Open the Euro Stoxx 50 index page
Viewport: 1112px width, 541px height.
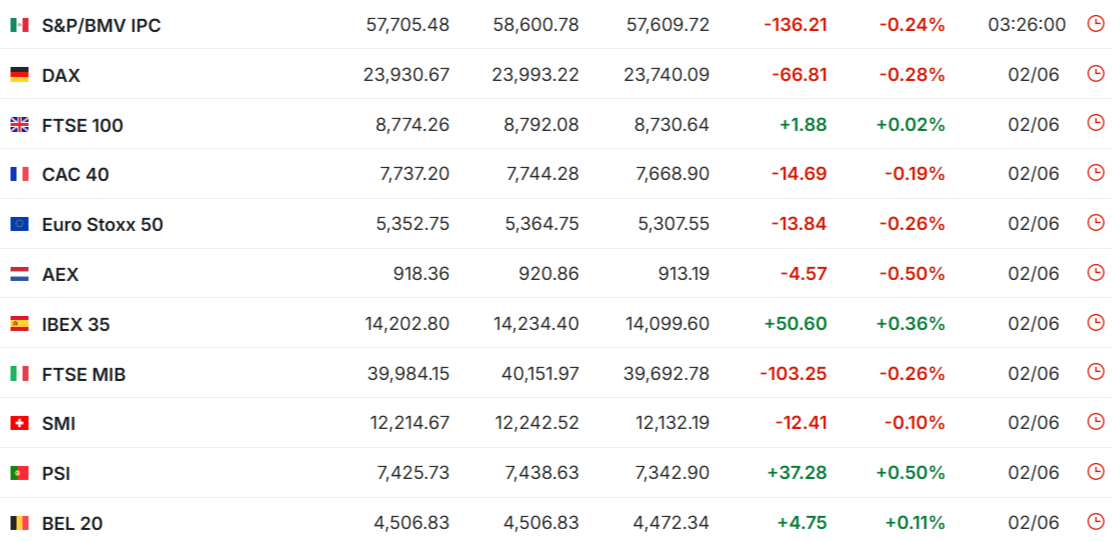[x=102, y=225]
